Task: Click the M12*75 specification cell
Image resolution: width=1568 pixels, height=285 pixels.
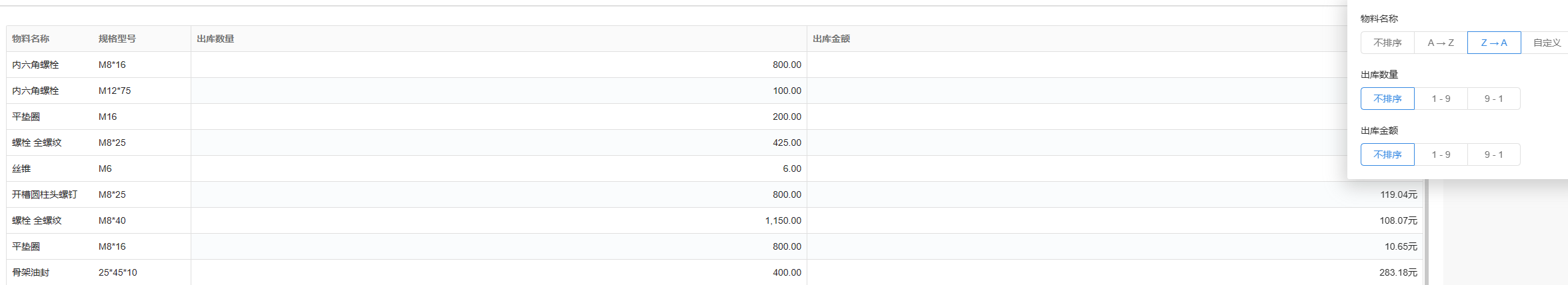Action: (115, 91)
